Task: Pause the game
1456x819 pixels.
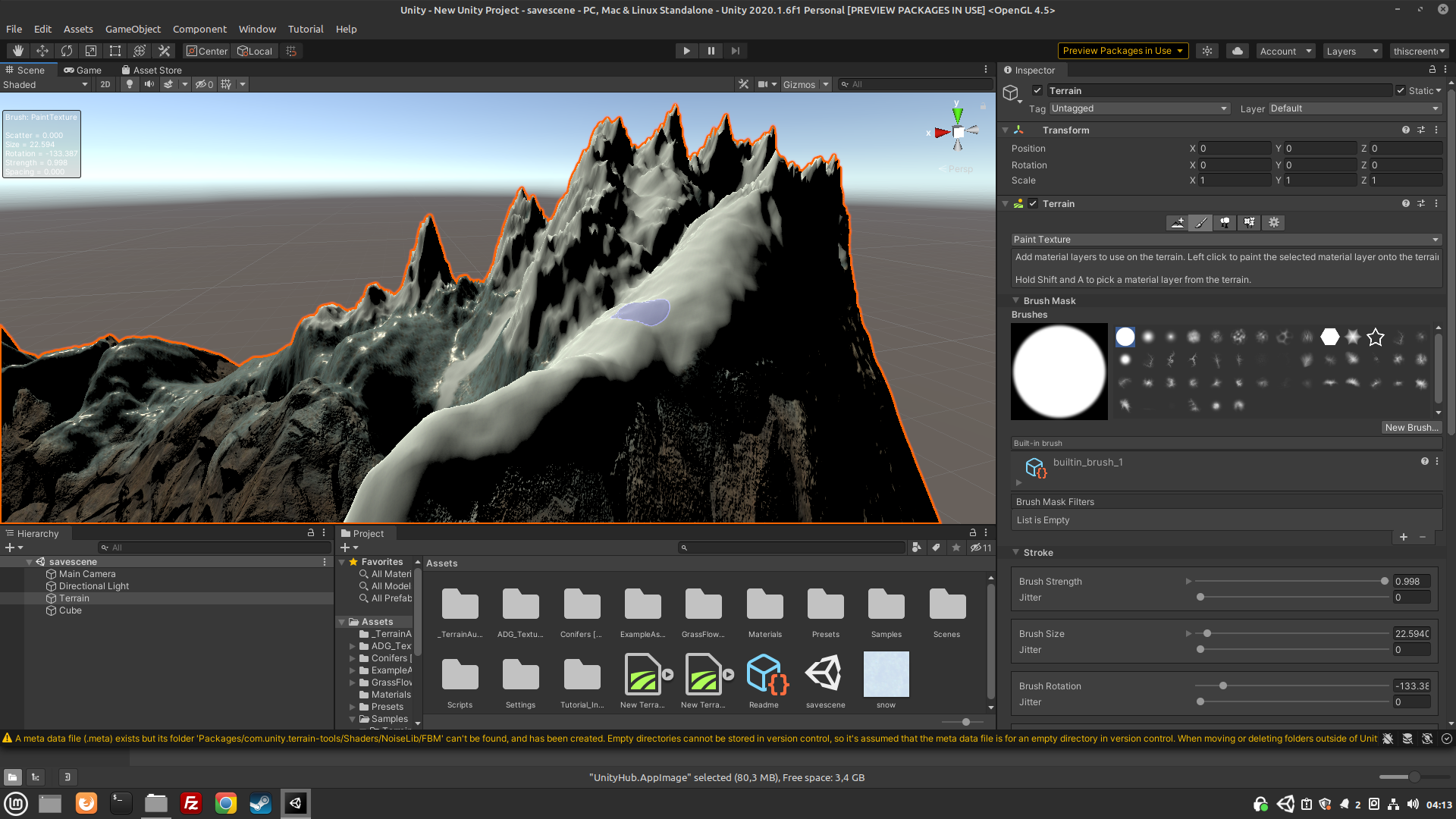Action: [x=711, y=51]
